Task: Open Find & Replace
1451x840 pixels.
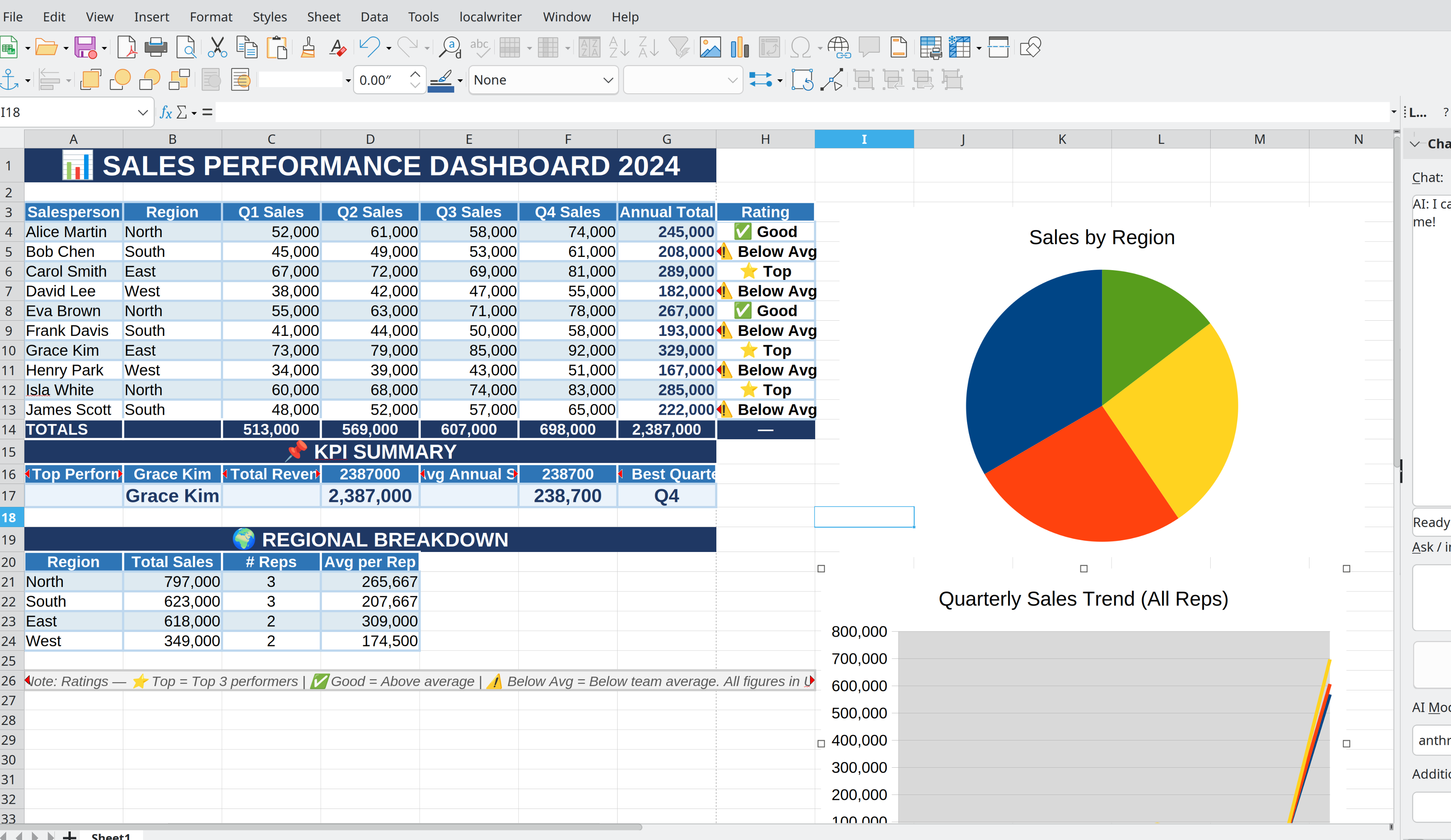Action: click(450, 47)
